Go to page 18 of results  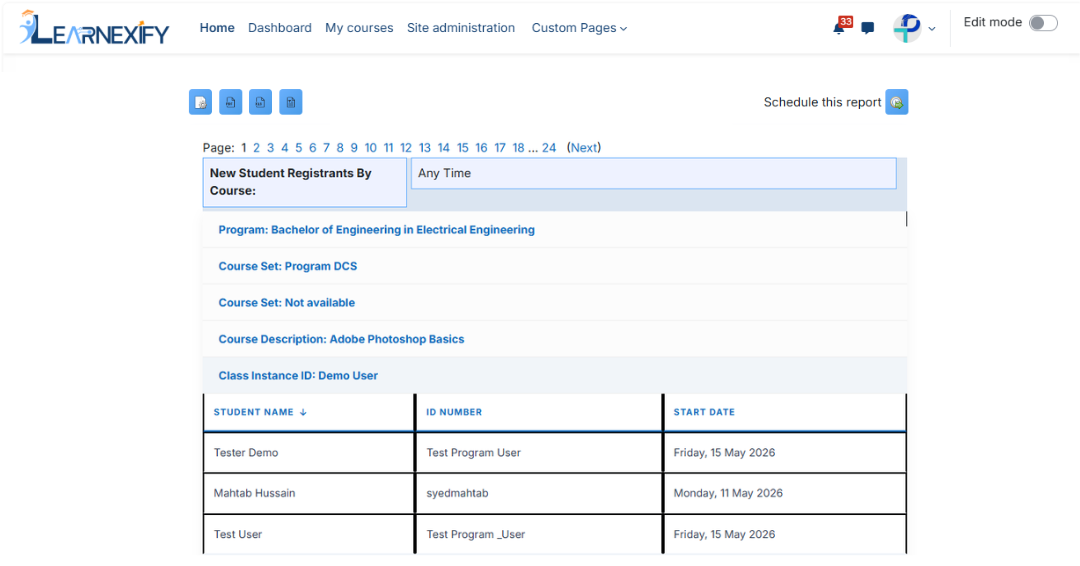tap(519, 148)
